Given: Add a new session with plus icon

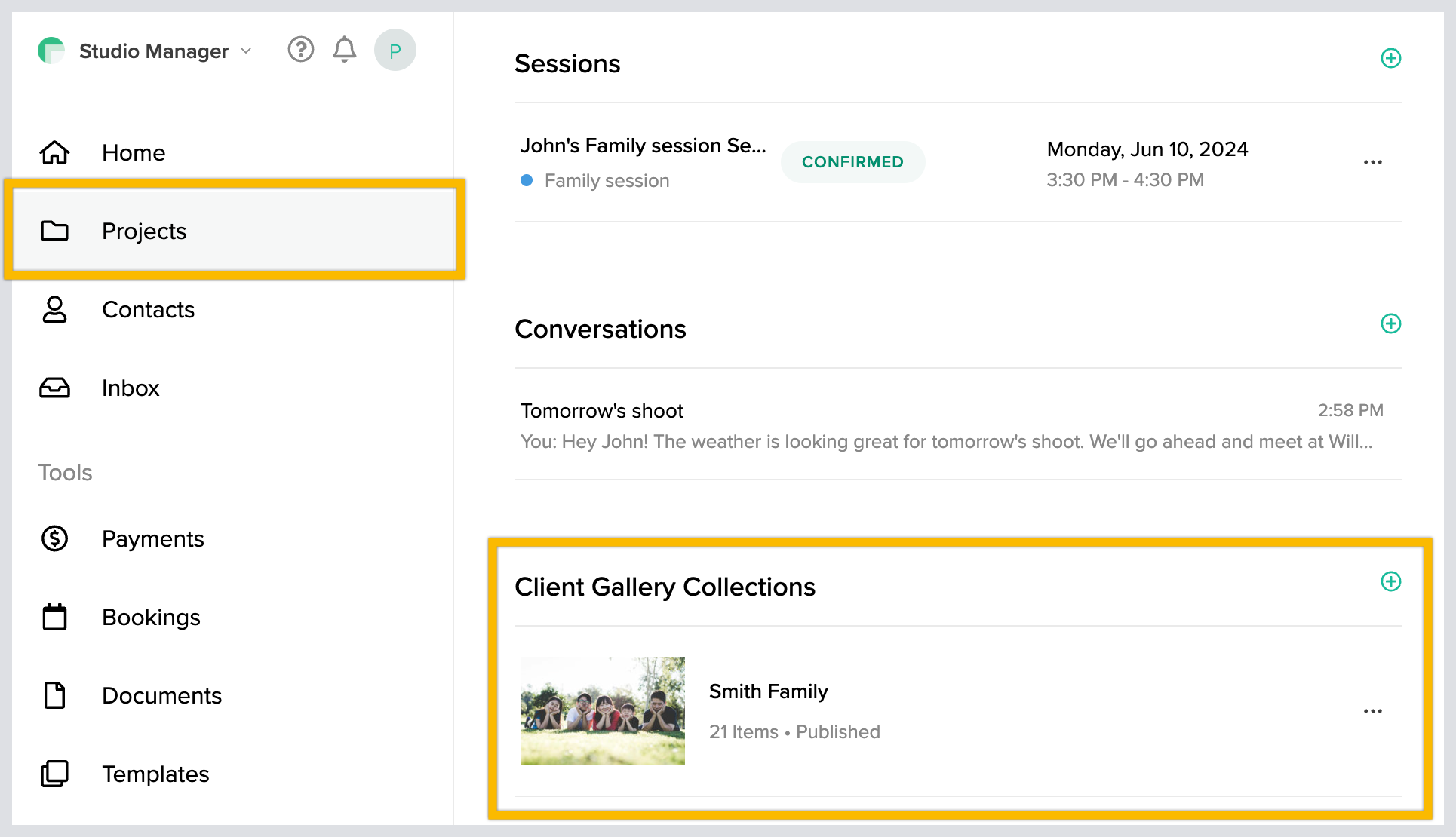Looking at the screenshot, I should pyautogui.click(x=1390, y=58).
